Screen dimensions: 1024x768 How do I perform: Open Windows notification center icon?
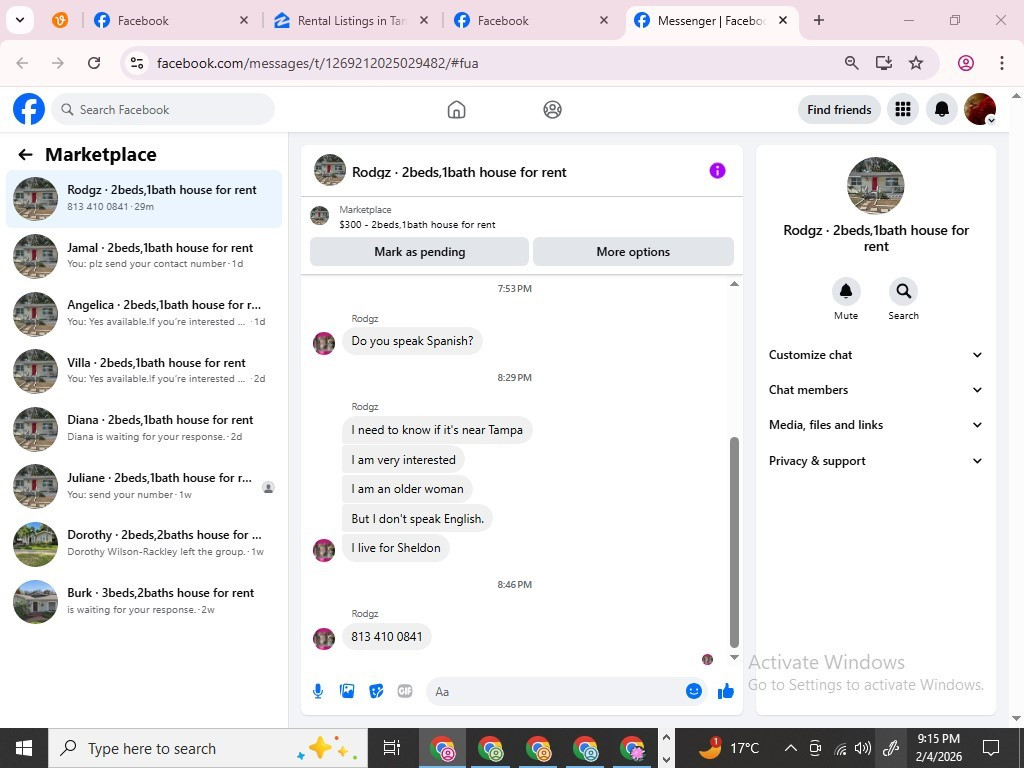tap(991, 748)
